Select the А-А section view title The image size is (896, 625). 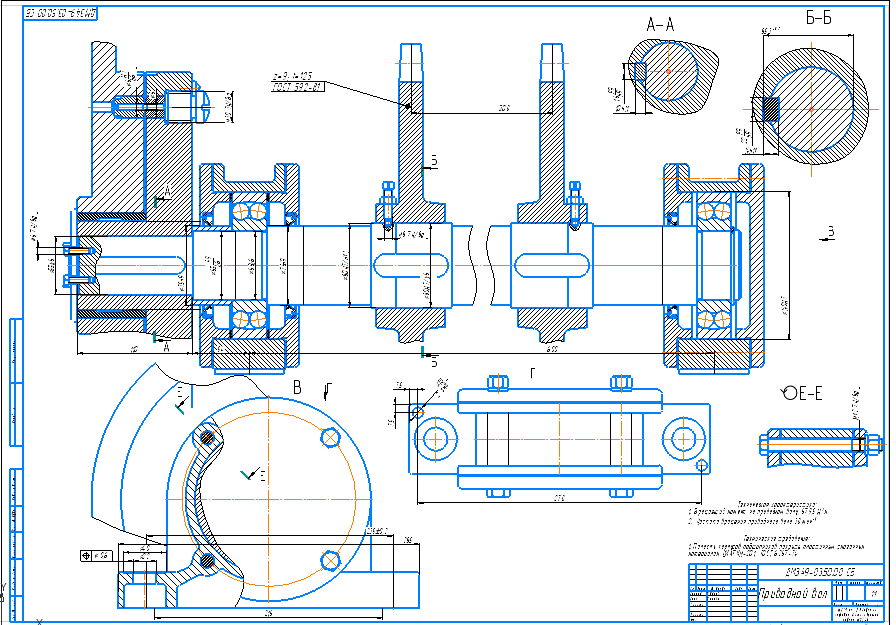coord(661,25)
